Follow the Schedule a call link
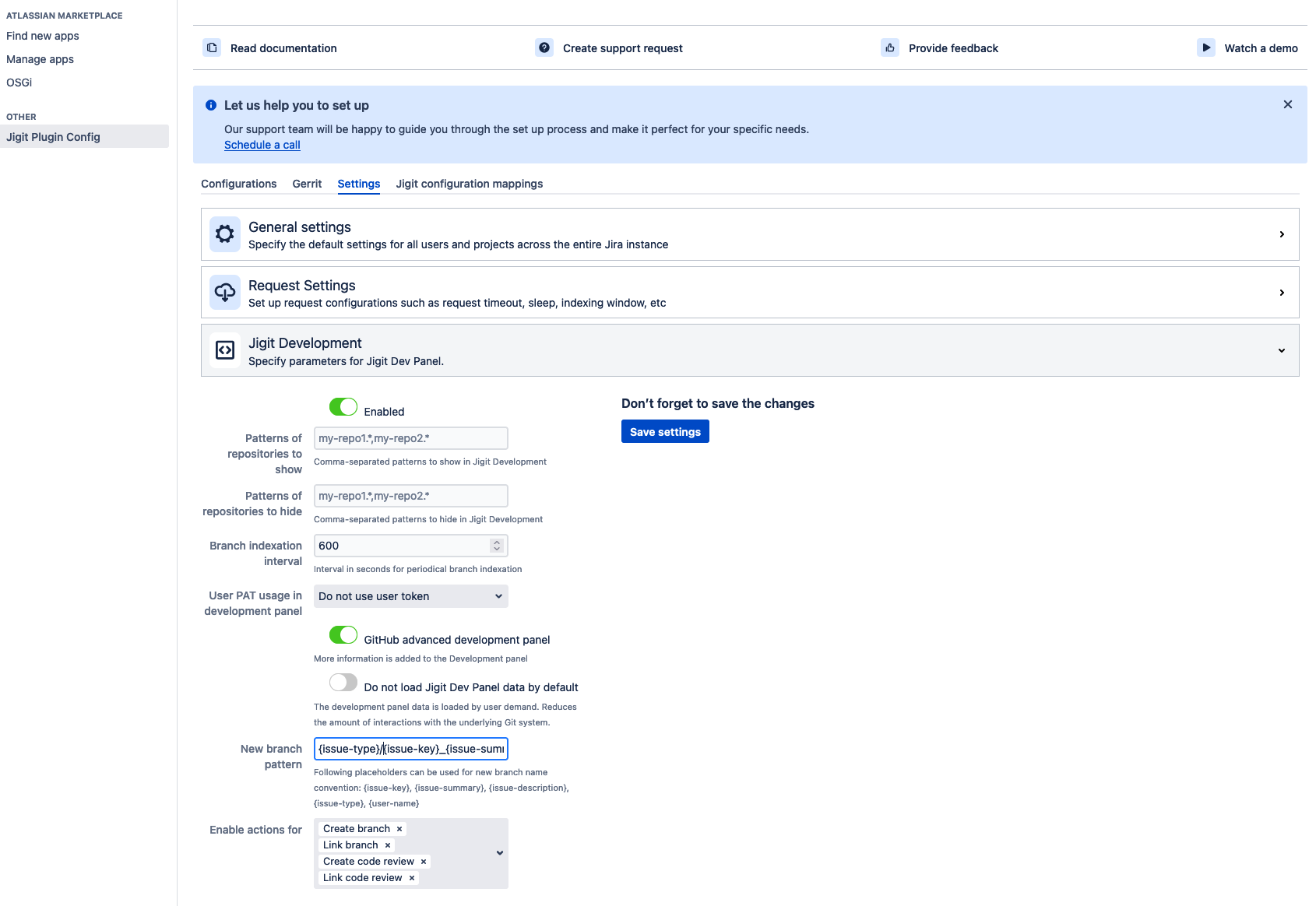 (262, 145)
